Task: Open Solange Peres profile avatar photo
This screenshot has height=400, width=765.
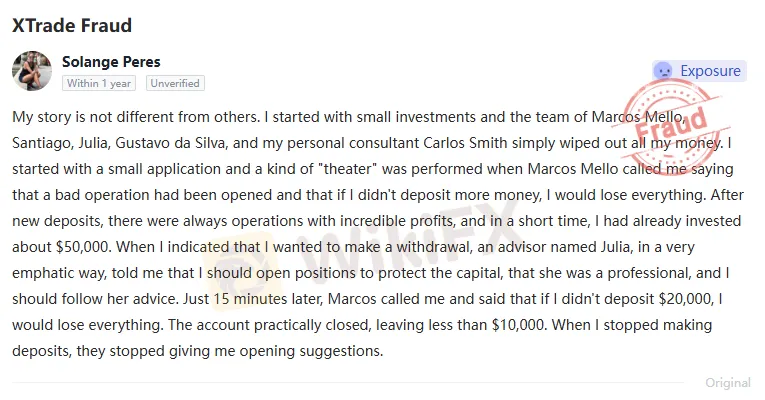Action: tap(32, 71)
